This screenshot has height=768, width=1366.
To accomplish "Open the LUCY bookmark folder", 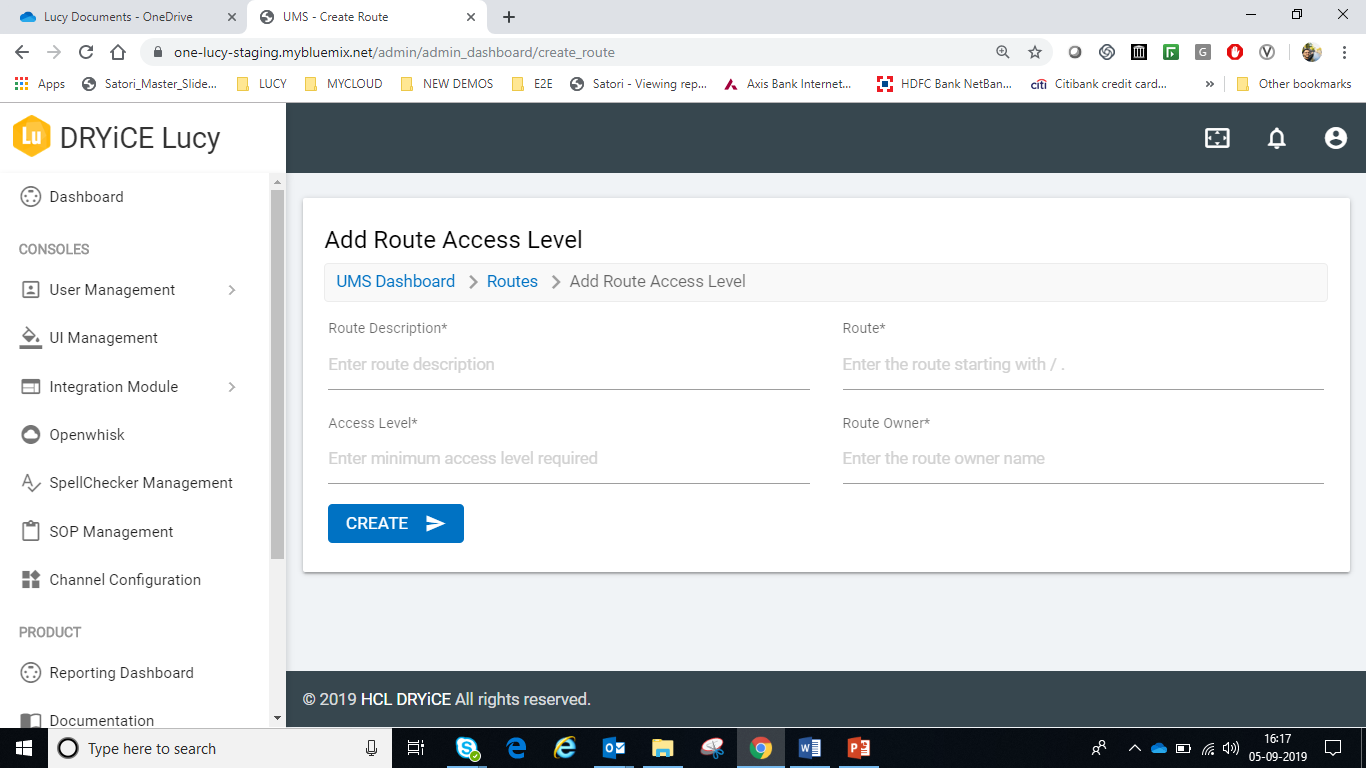I will [262, 84].
